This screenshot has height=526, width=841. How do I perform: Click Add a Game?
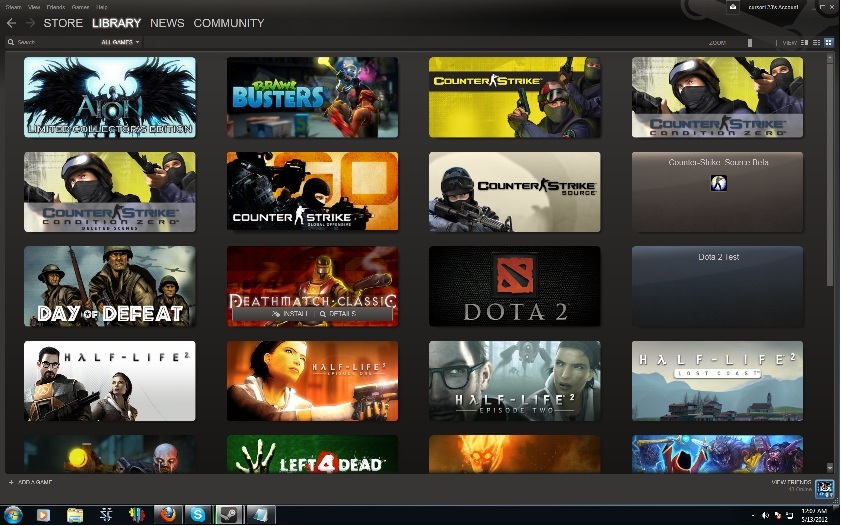tap(35, 482)
